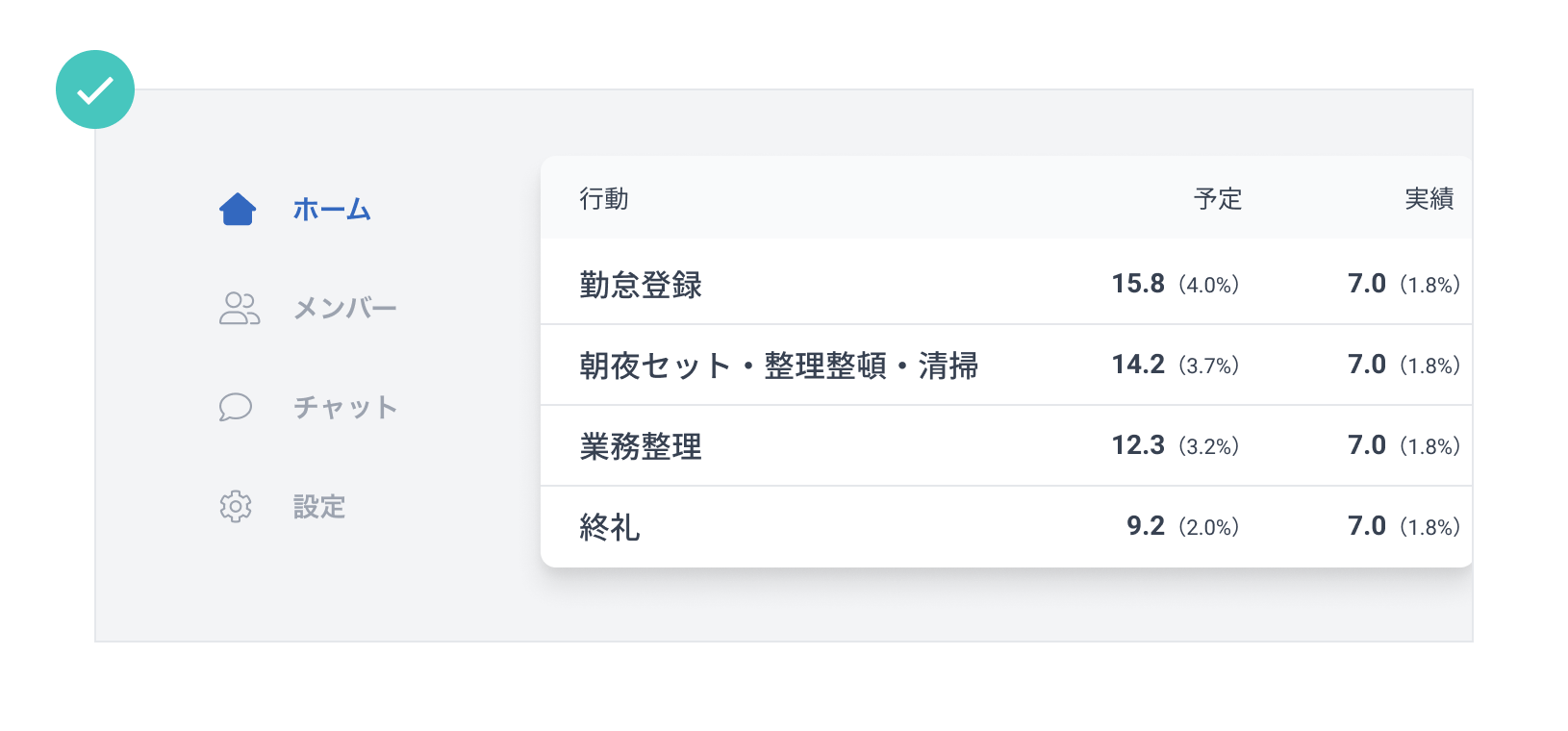Image resolution: width=1568 pixels, height=731 pixels.
Task: Select the 業務整理 table row
Action: point(641,445)
